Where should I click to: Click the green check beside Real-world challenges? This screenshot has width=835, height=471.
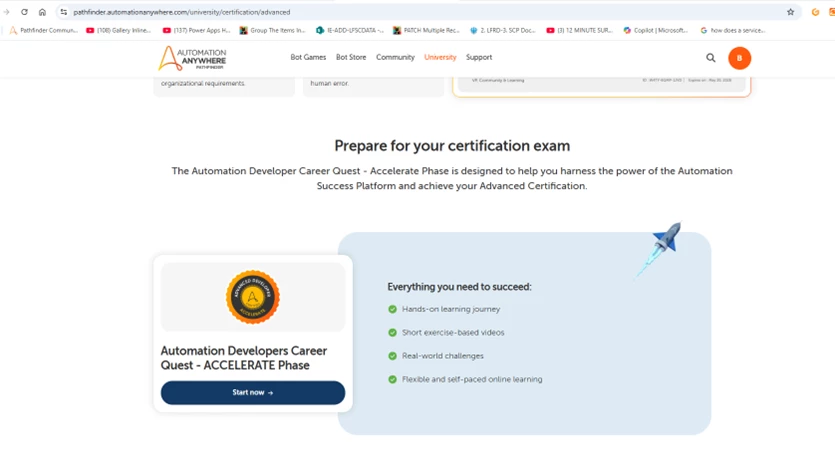click(392, 356)
